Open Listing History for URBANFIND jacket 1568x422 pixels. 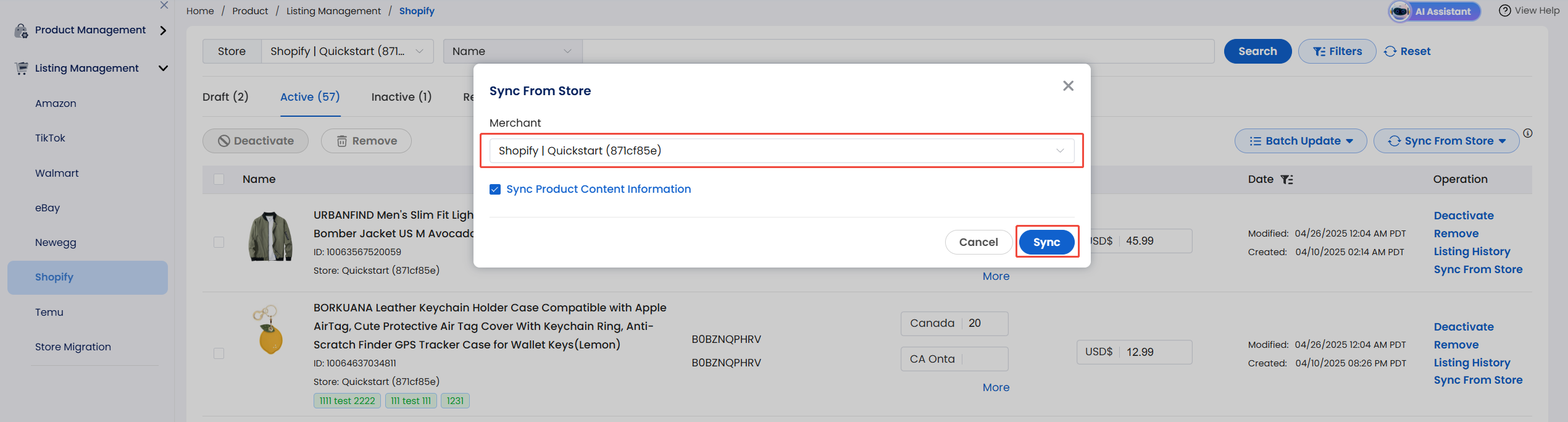tap(1472, 251)
